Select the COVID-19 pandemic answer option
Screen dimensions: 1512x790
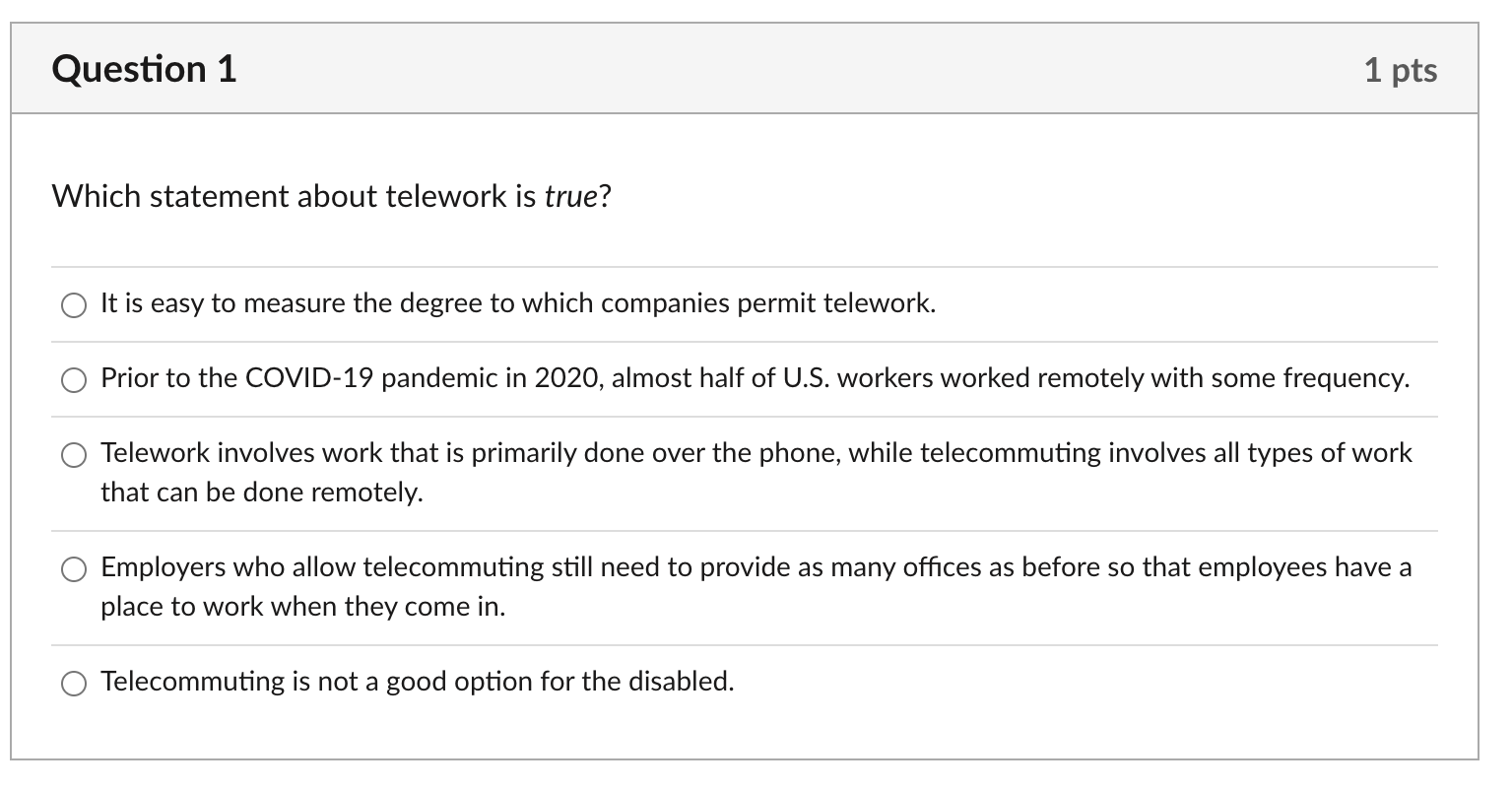(74, 379)
